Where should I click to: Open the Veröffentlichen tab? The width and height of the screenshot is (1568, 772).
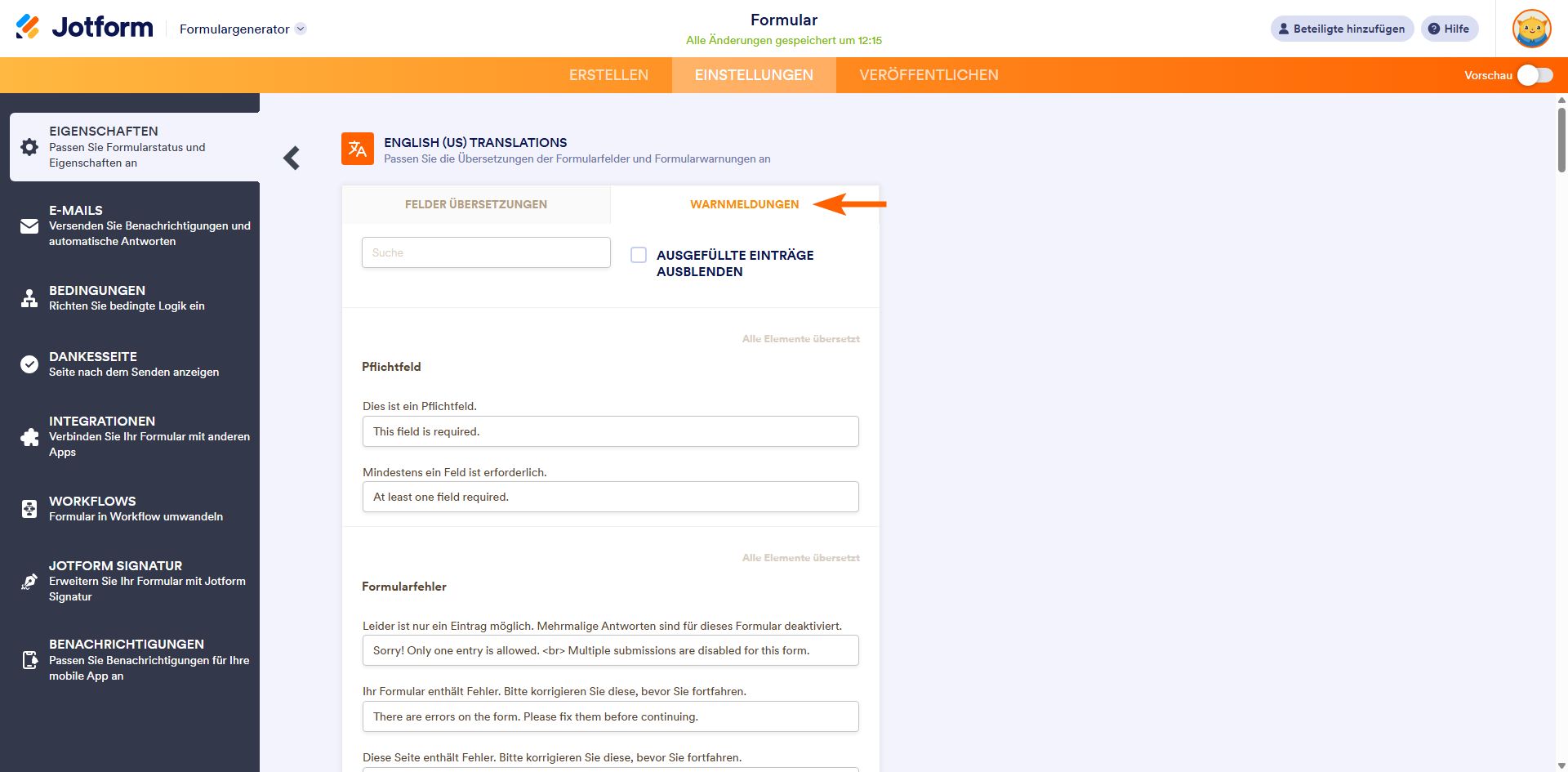[x=929, y=74]
